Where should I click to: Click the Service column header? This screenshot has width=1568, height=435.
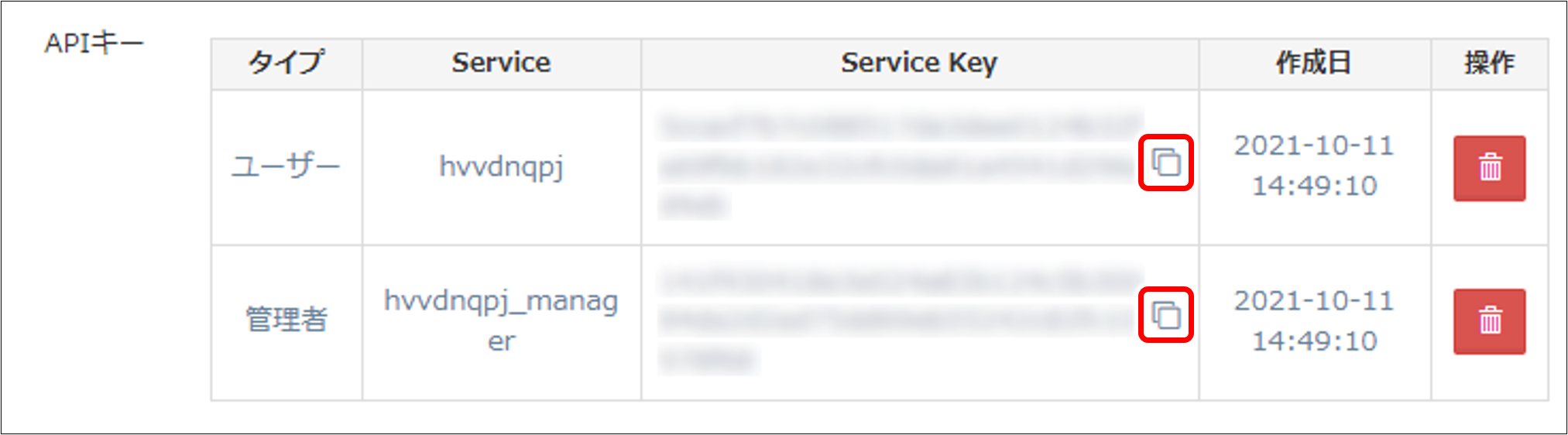[501, 63]
